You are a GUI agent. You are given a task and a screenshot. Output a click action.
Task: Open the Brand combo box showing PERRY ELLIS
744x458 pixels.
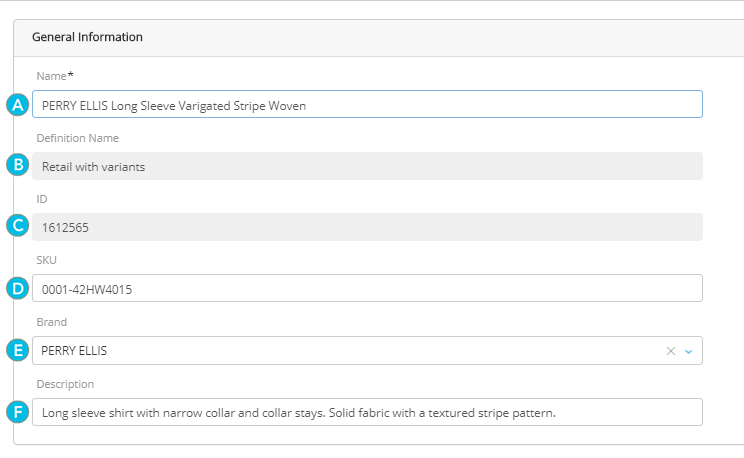(x=340, y=351)
